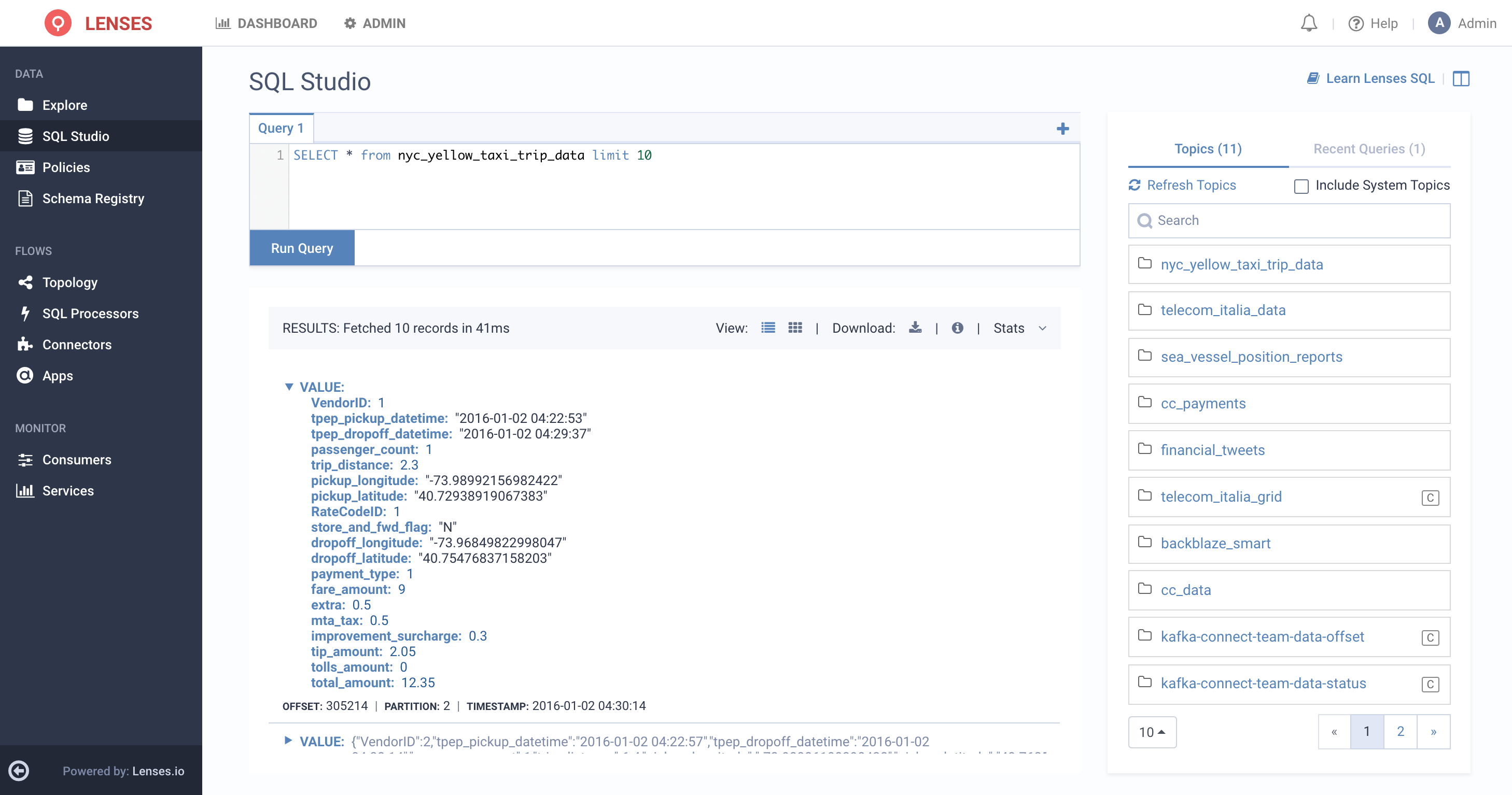Open the Stats dropdown
Screen dimensions: 1512x795
[1019, 328]
